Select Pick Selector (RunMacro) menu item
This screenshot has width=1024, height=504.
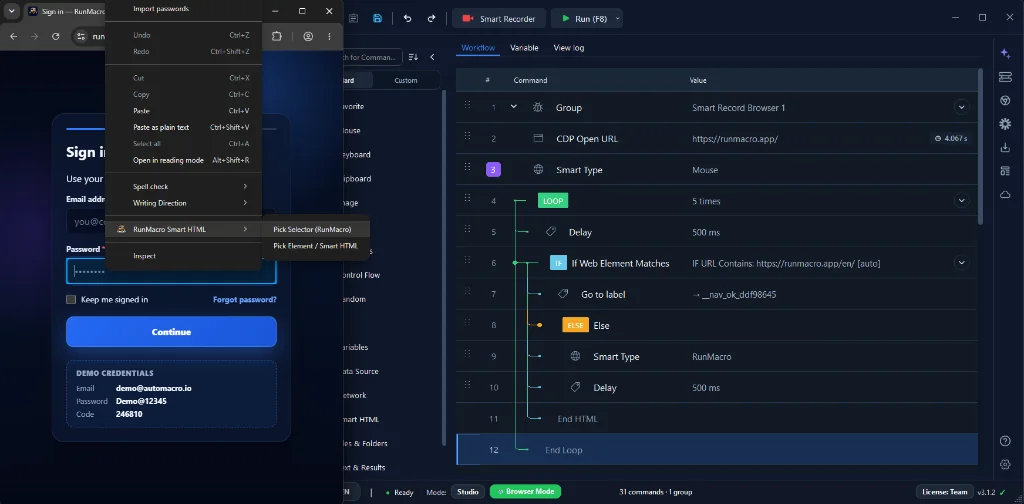pos(316,229)
